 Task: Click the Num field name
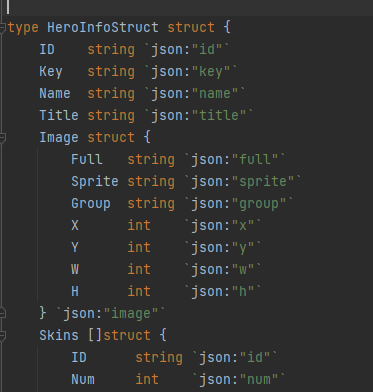(83, 379)
